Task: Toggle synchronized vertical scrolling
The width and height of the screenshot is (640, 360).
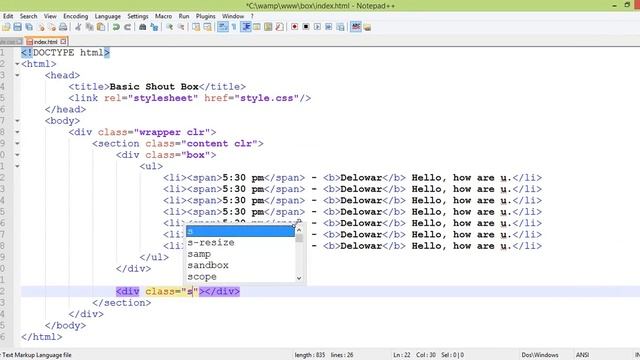Action: click(196, 27)
